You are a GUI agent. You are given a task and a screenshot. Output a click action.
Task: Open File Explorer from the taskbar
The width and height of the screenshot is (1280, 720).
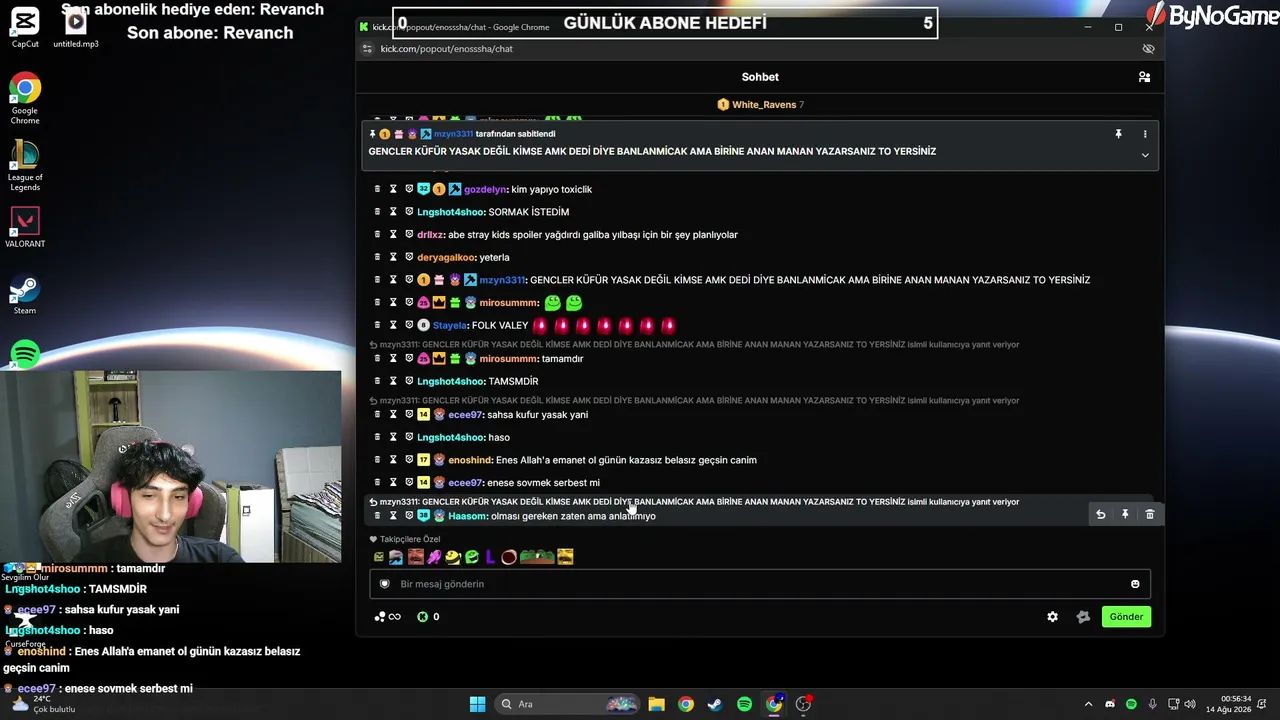pos(656,704)
